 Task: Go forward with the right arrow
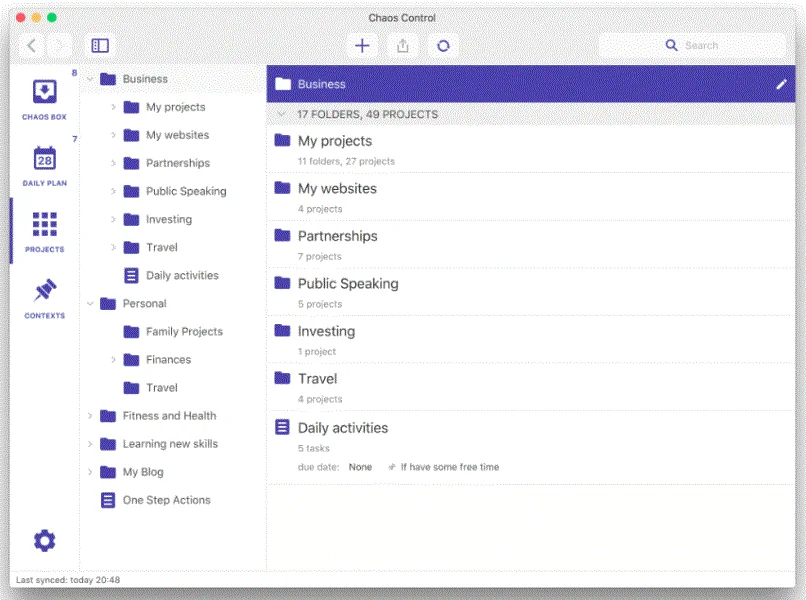tap(60, 45)
